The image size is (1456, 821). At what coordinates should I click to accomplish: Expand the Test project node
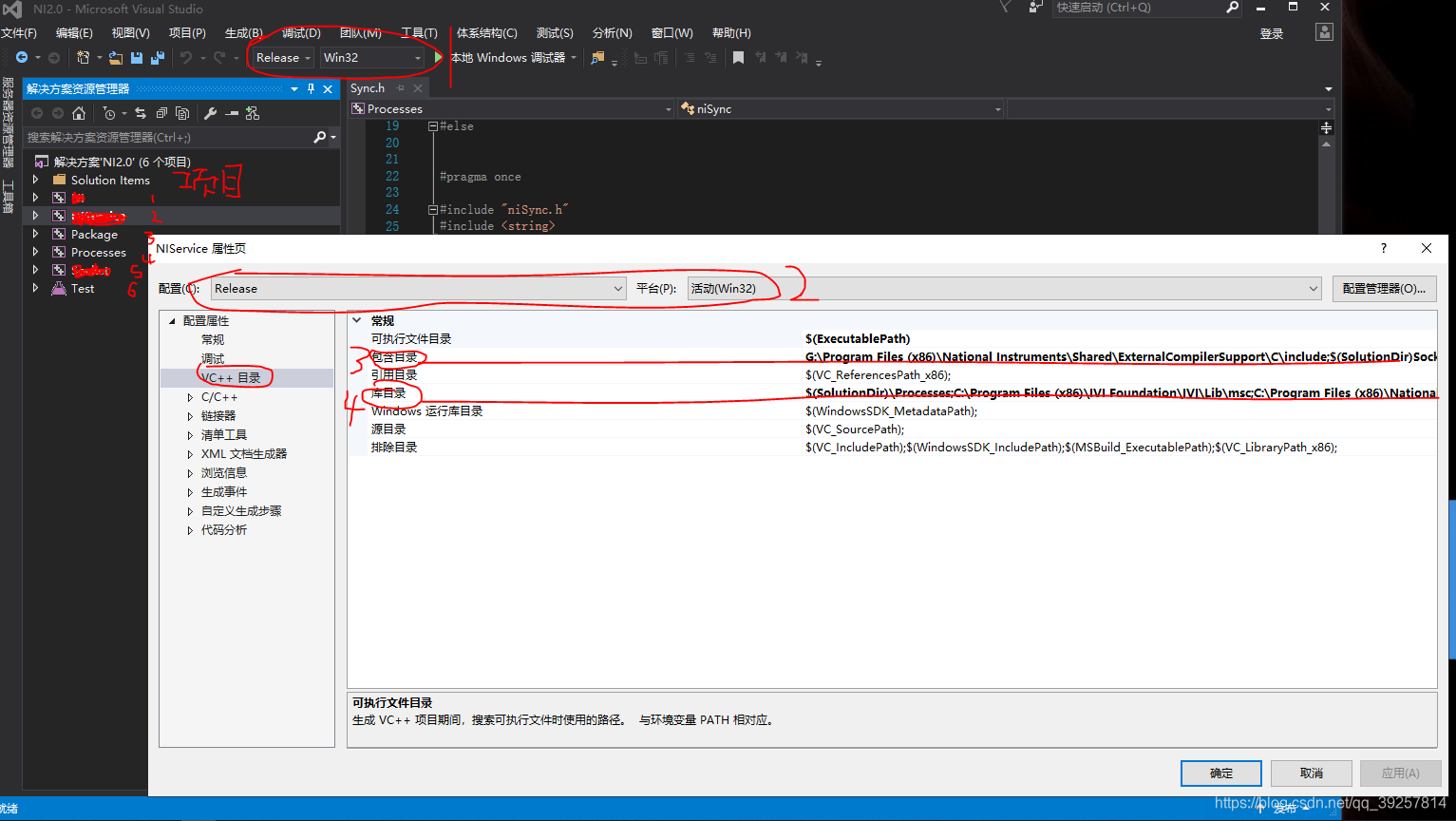click(x=36, y=288)
